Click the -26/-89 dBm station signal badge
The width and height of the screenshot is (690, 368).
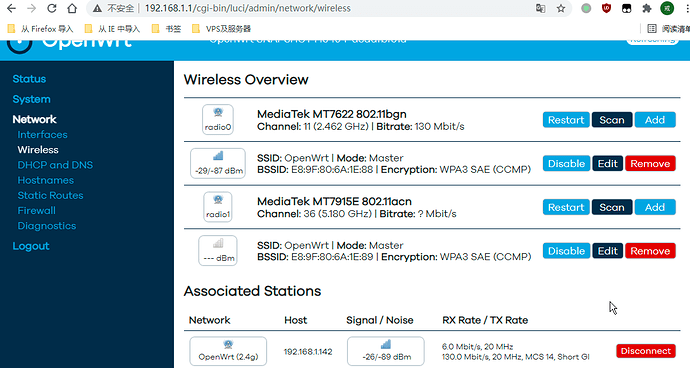click(x=385, y=351)
